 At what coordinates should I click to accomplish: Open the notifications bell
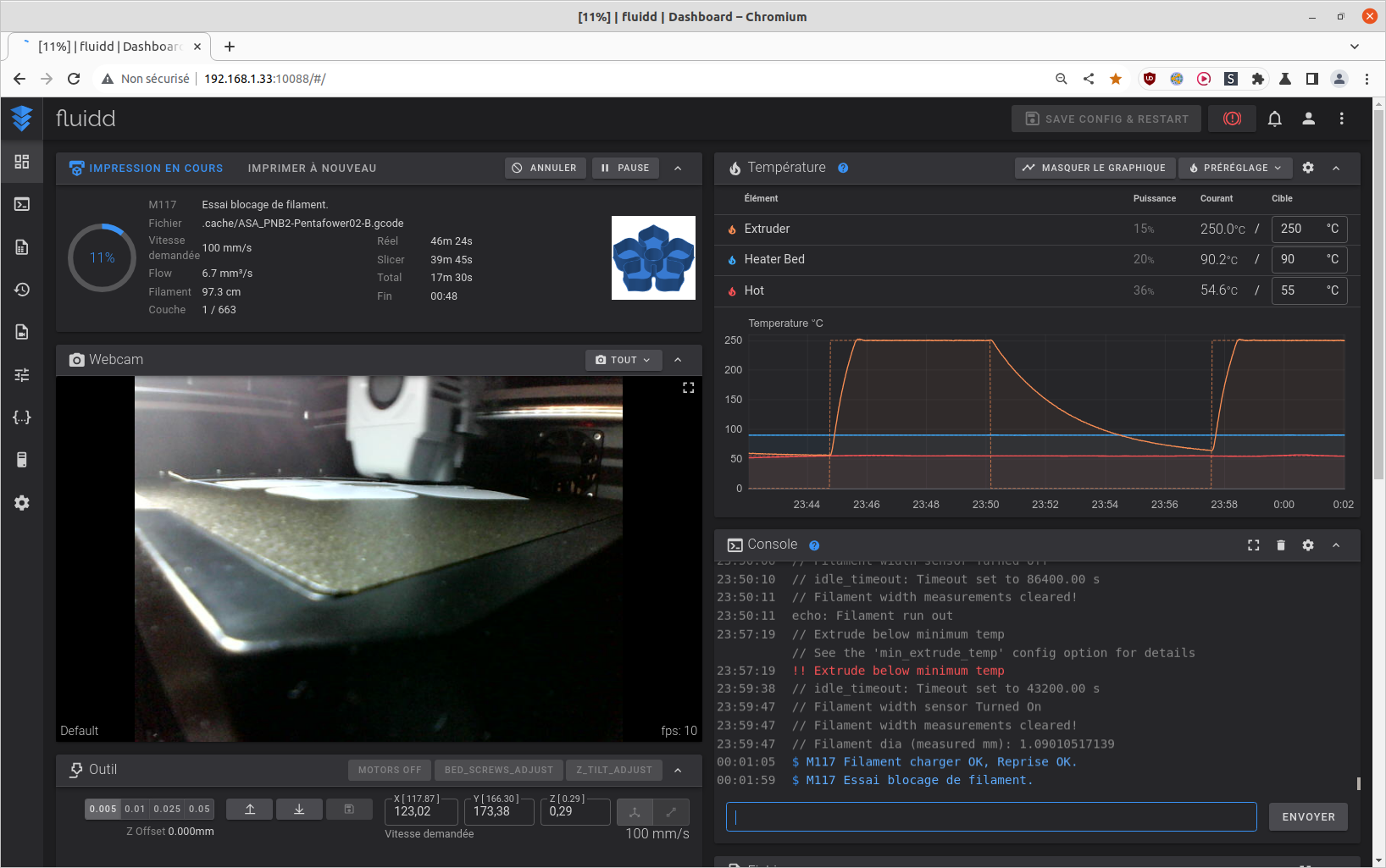[1274, 119]
